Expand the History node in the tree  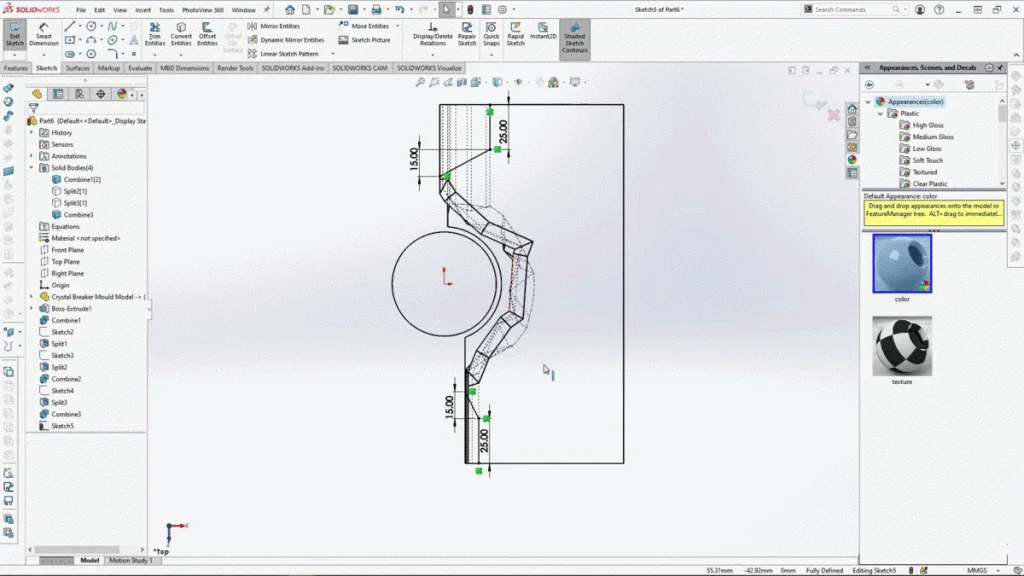[32, 133]
